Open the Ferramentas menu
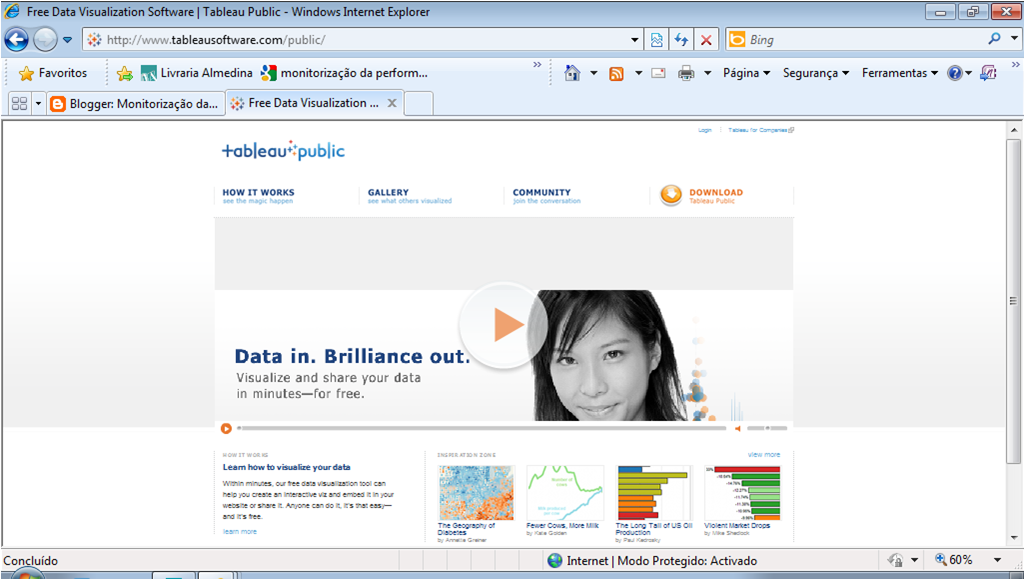This screenshot has height=580, width=1025. click(x=899, y=73)
